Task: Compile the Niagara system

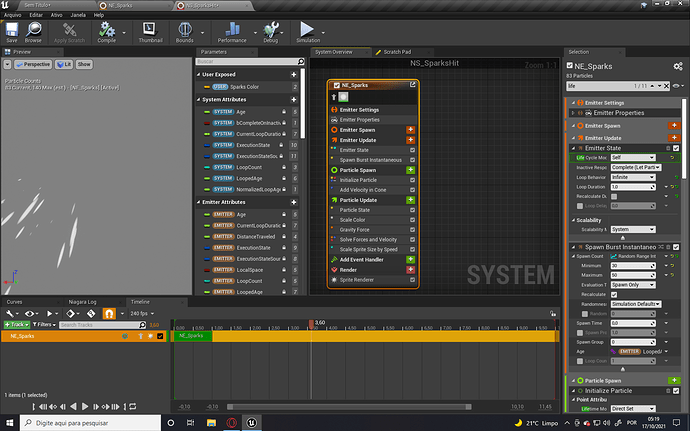Action: tap(106, 32)
